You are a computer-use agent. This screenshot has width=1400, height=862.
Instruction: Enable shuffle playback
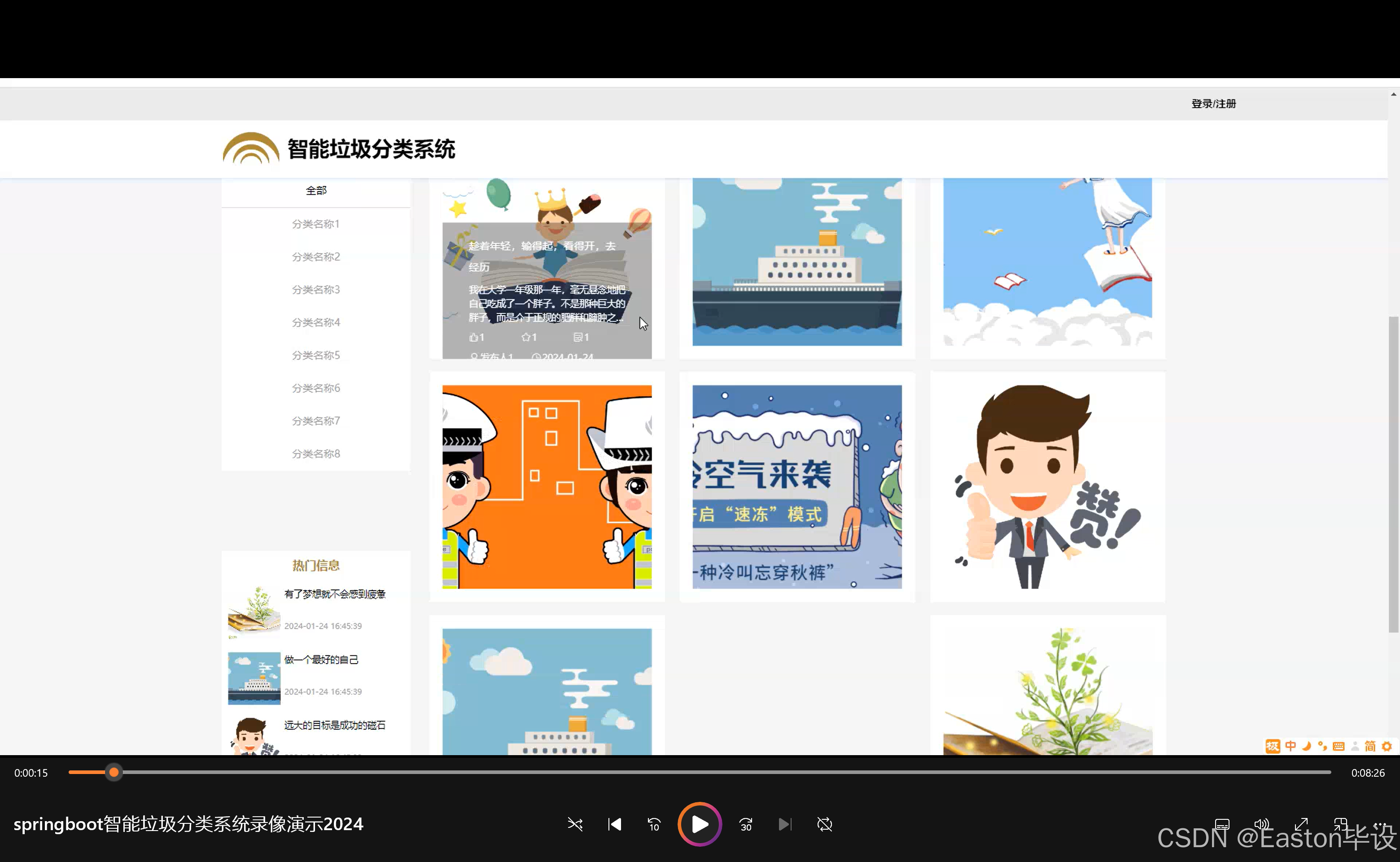[575, 824]
